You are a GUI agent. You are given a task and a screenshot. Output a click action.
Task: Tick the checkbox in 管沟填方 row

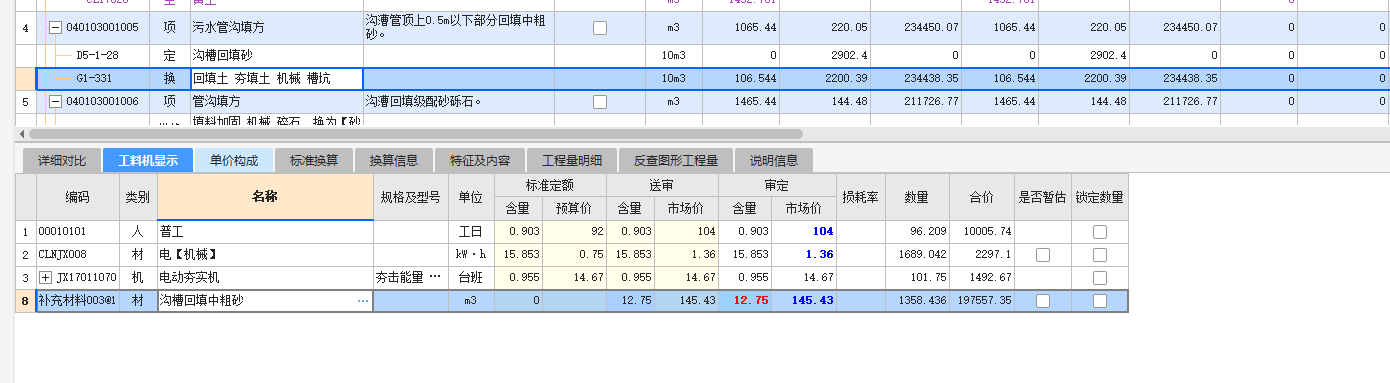click(x=599, y=102)
